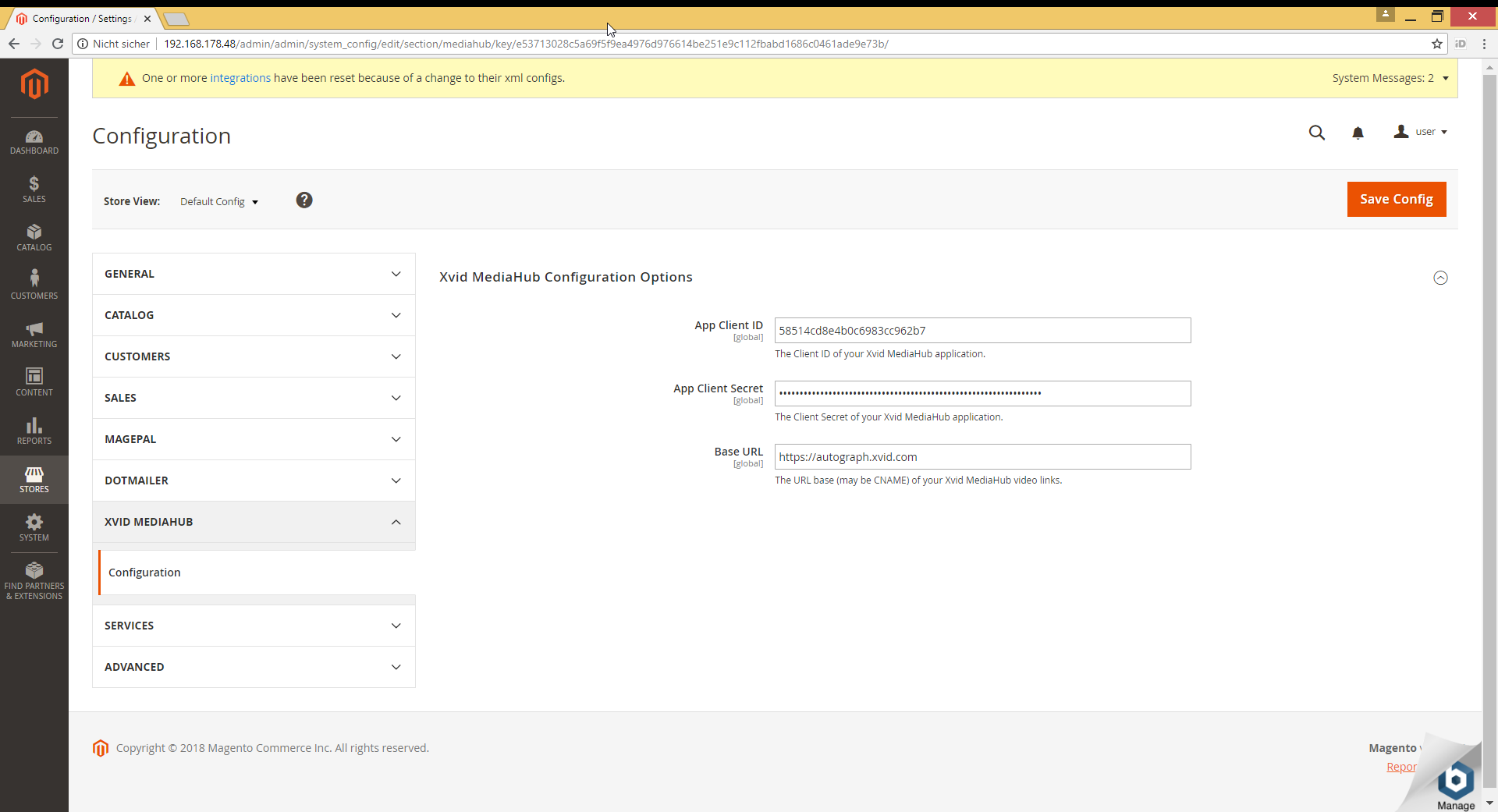This screenshot has height=812, width=1498.
Task: Click into App Client ID field
Action: click(x=982, y=331)
